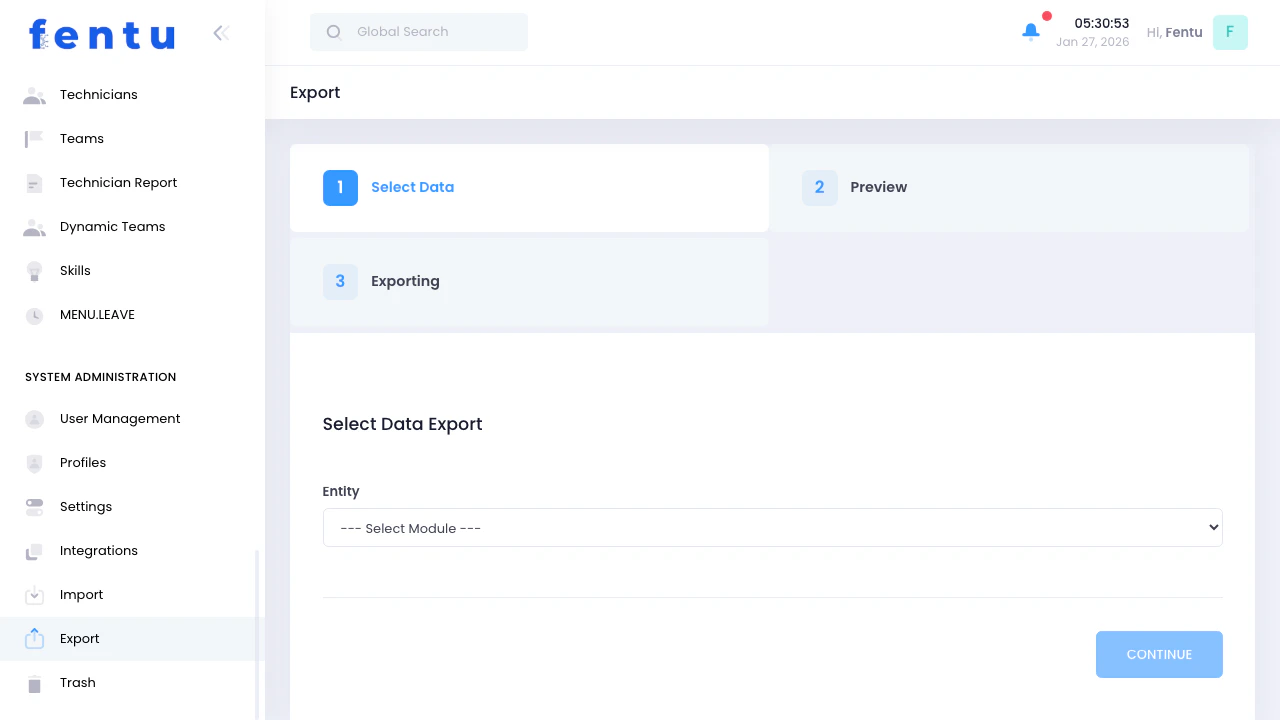The image size is (1280, 720).
Task: Select the Import download icon
Action: 34,594
